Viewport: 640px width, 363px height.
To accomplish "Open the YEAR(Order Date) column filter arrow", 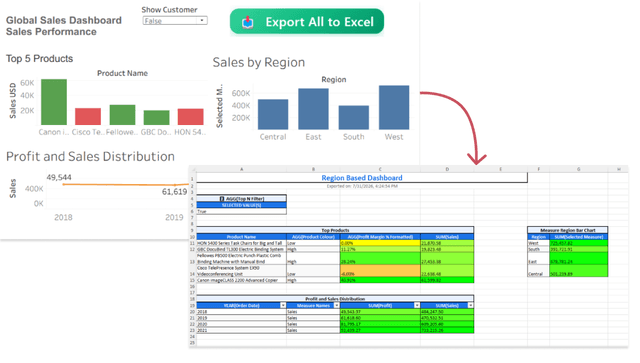I will pyautogui.click(x=283, y=305).
